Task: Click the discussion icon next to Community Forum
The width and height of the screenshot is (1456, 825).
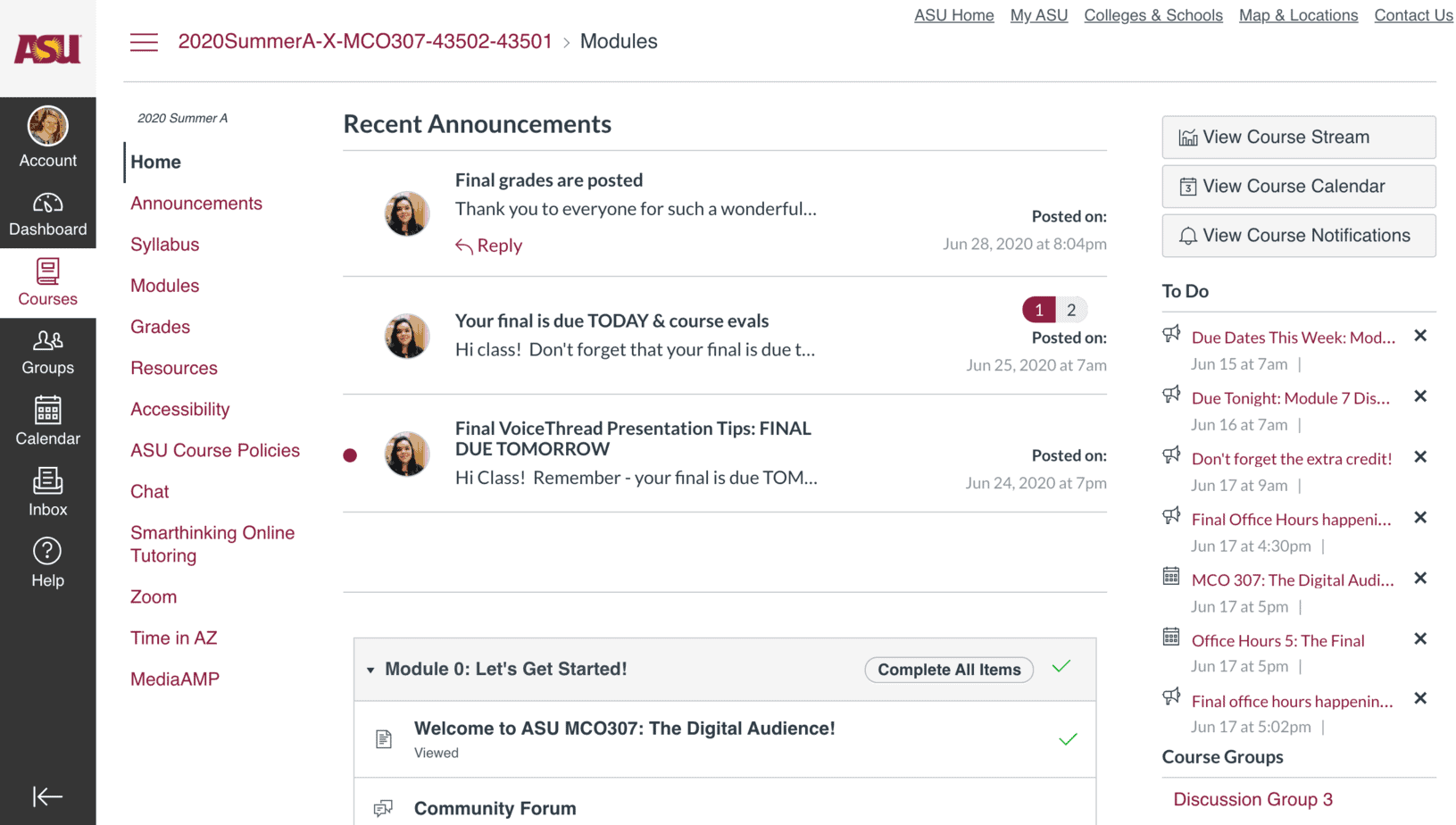Action: coord(384,808)
